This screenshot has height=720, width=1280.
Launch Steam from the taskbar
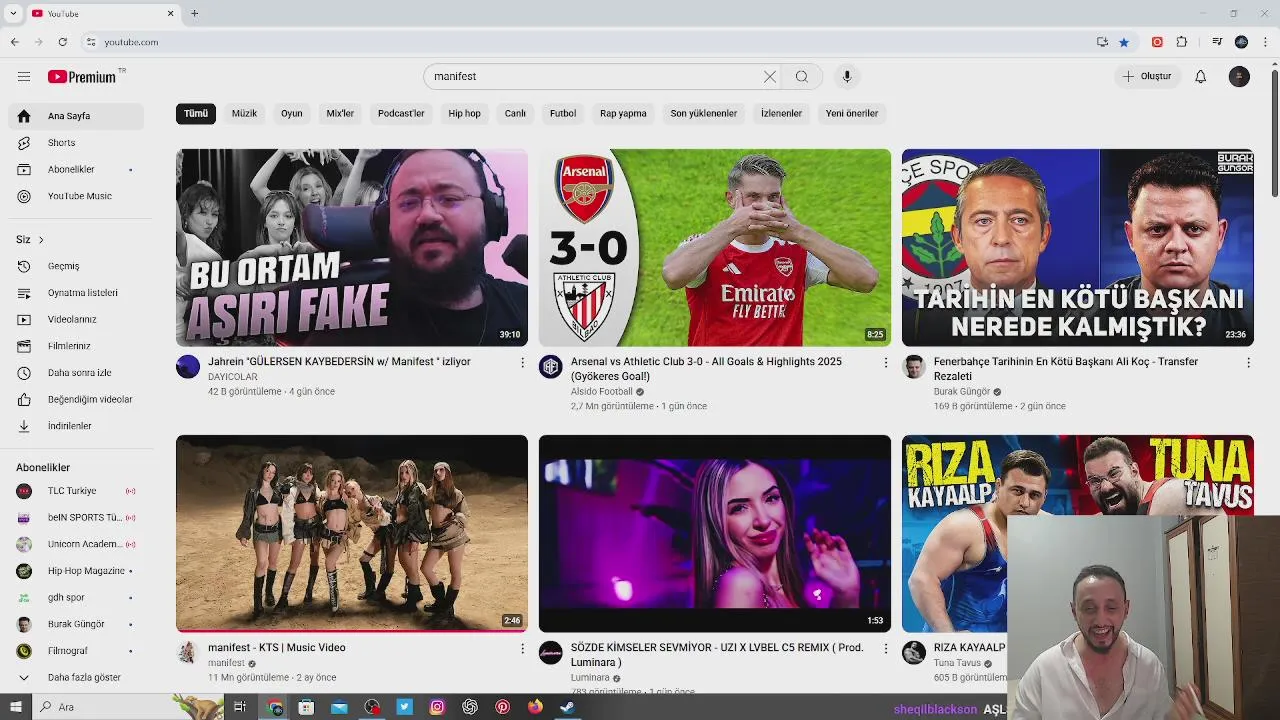pos(567,707)
